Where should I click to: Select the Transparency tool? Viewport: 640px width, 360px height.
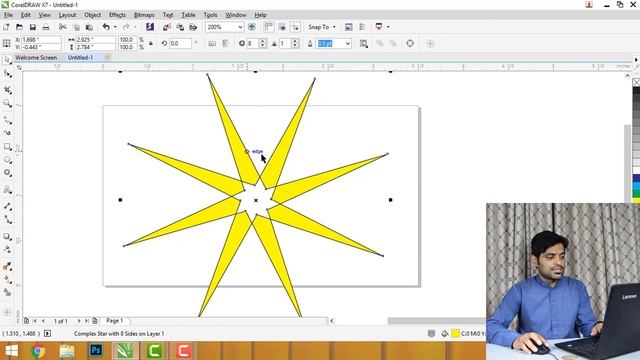pos(7,249)
